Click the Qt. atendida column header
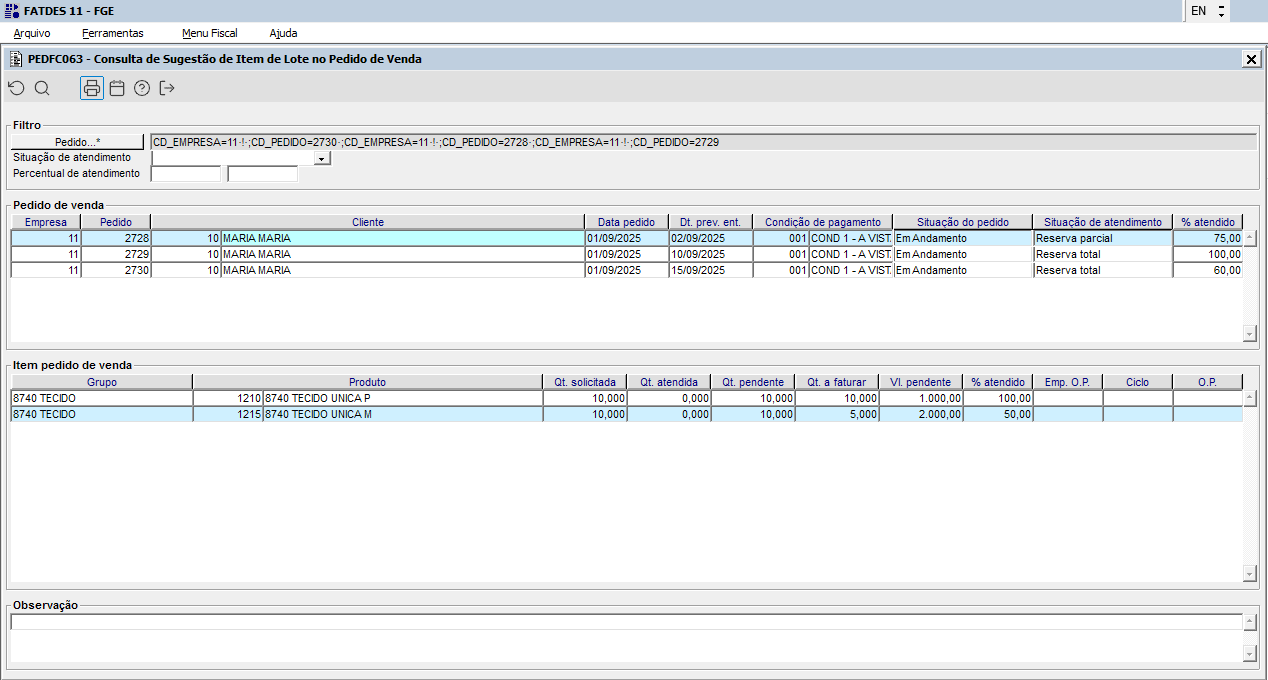This screenshot has width=1268, height=680. 670,382
